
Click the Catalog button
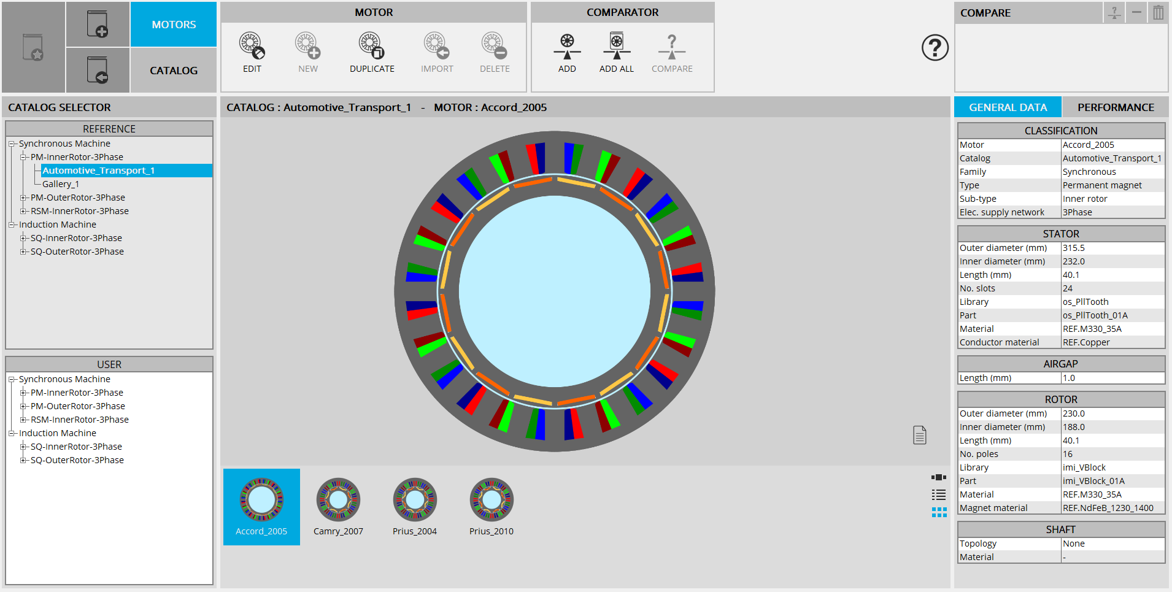(x=173, y=70)
